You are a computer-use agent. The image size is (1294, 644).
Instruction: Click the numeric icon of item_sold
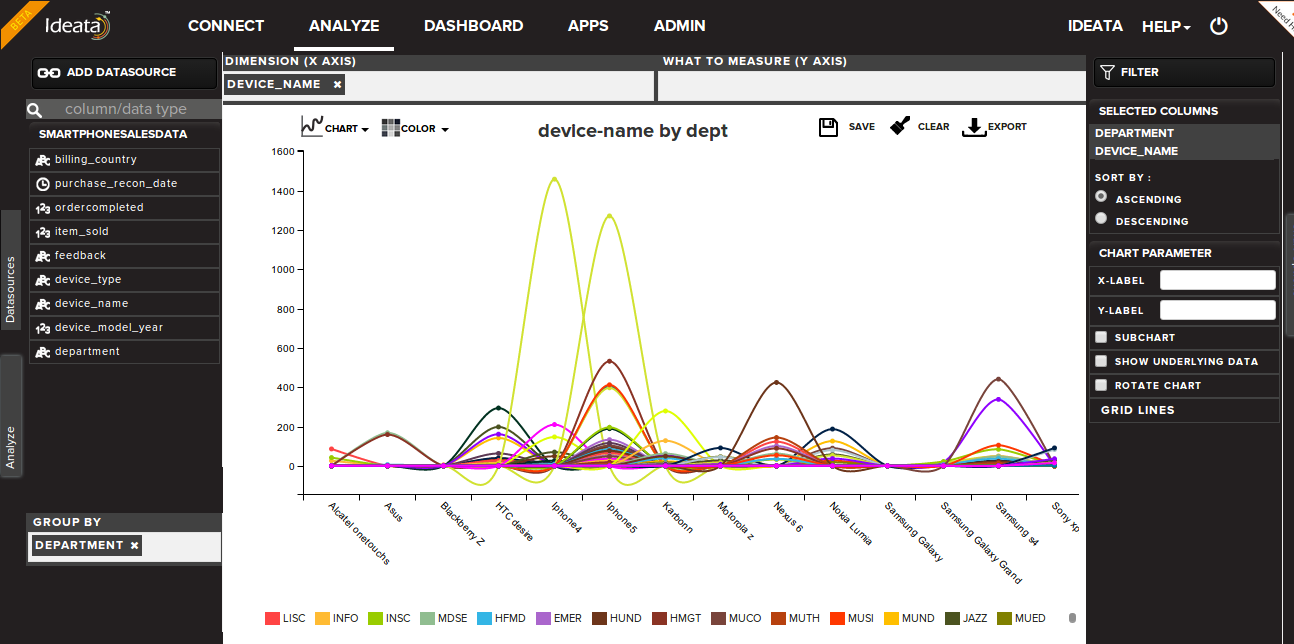tap(43, 232)
